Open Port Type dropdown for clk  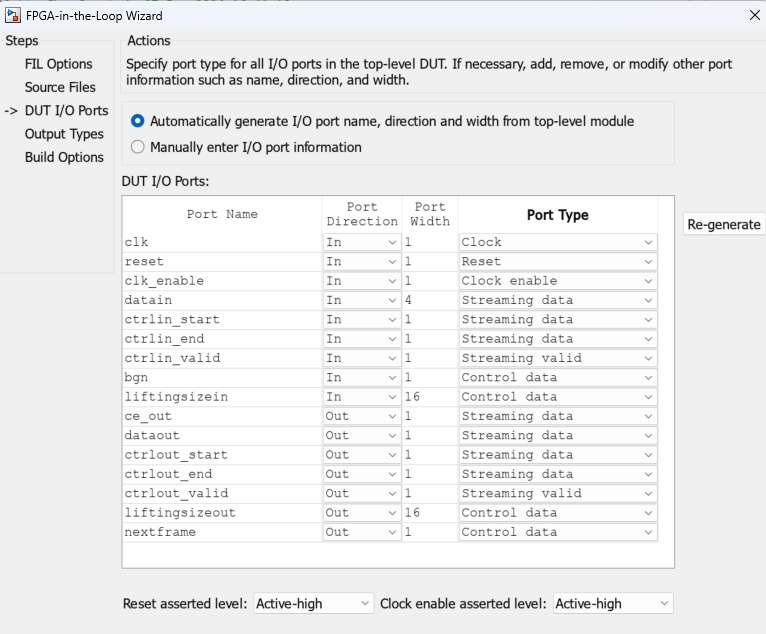click(557, 242)
